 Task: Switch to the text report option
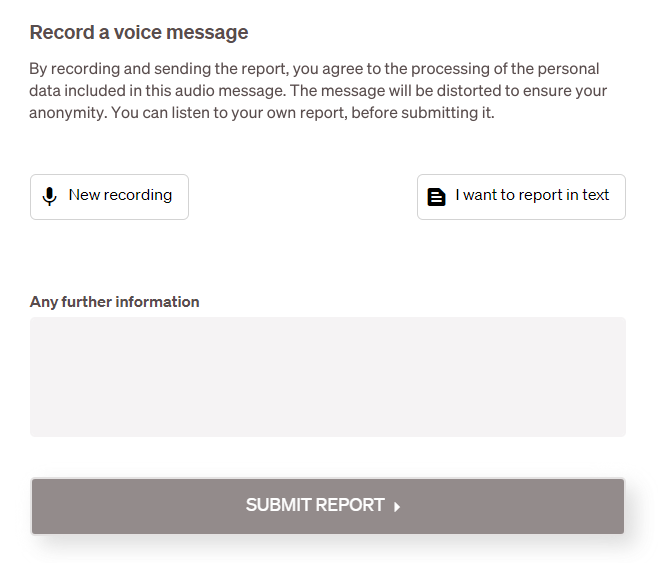click(x=521, y=197)
